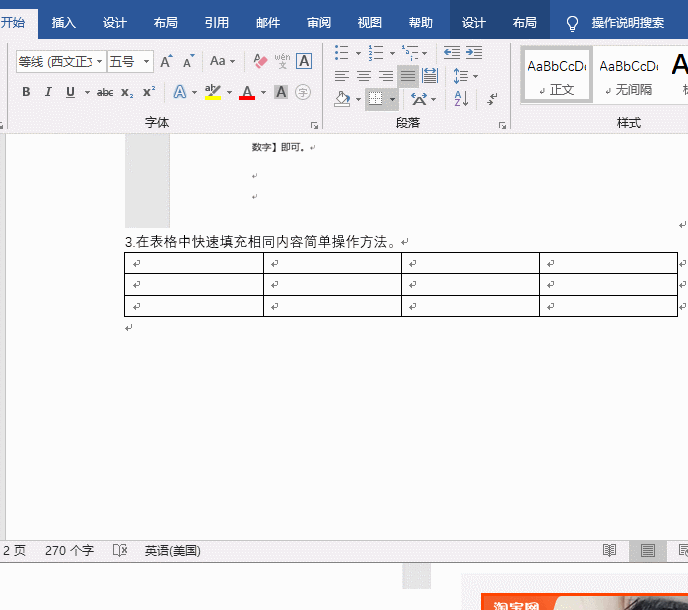Toggle superscript formatting

[149, 92]
